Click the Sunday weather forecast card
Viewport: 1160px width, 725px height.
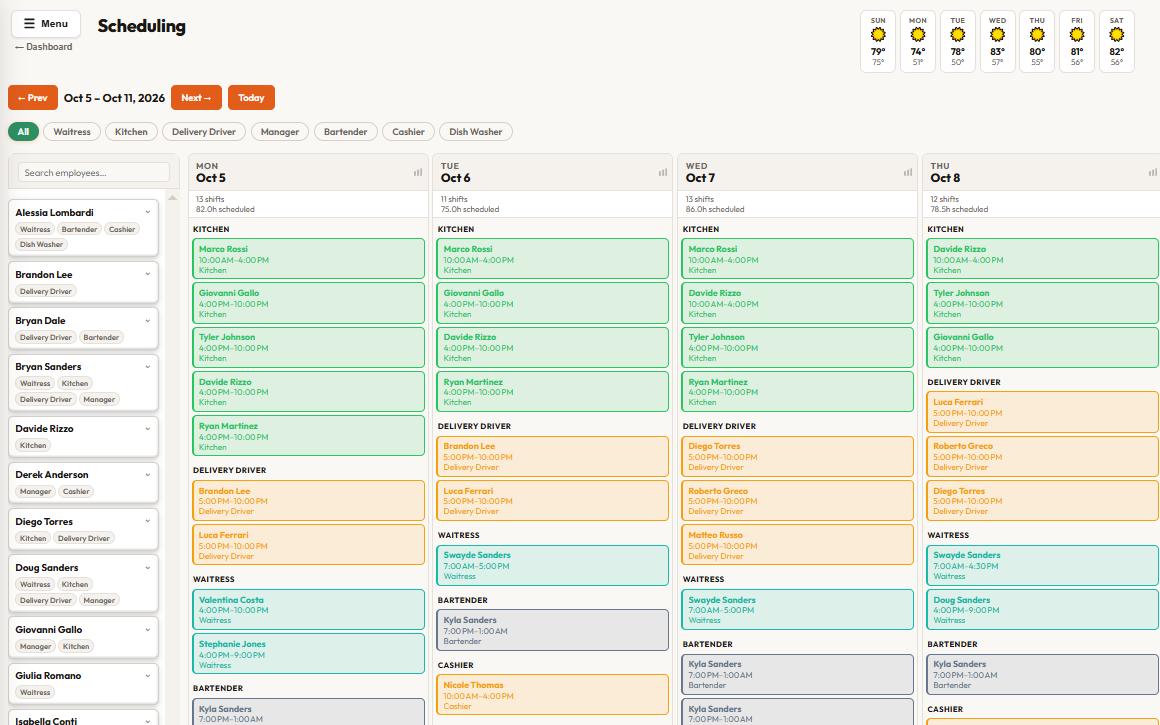point(878,41)
